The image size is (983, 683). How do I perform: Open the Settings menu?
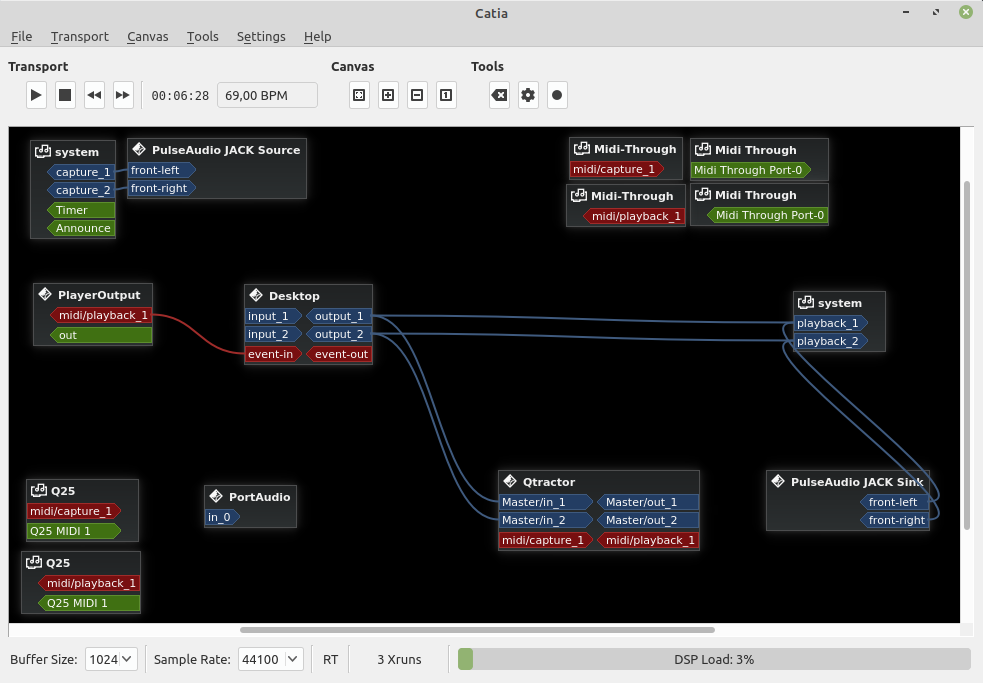pos(261,36)
